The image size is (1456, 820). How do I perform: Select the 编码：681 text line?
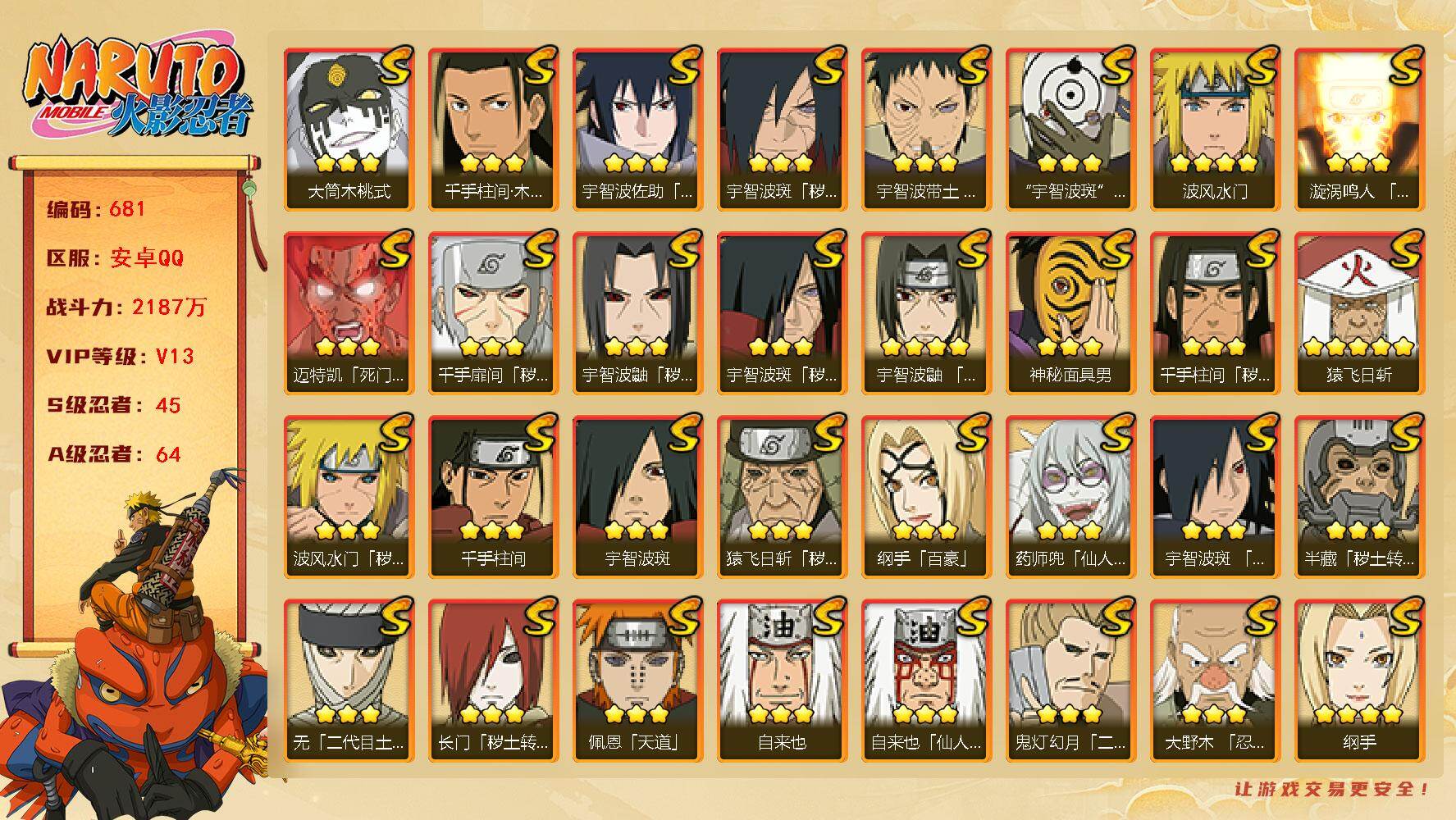[x=96, y=209]
